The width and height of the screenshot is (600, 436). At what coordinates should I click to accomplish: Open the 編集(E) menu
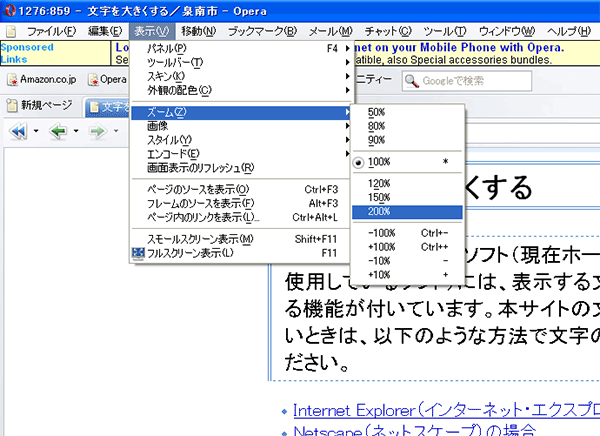pyautogui.click(x=105, y=31)
